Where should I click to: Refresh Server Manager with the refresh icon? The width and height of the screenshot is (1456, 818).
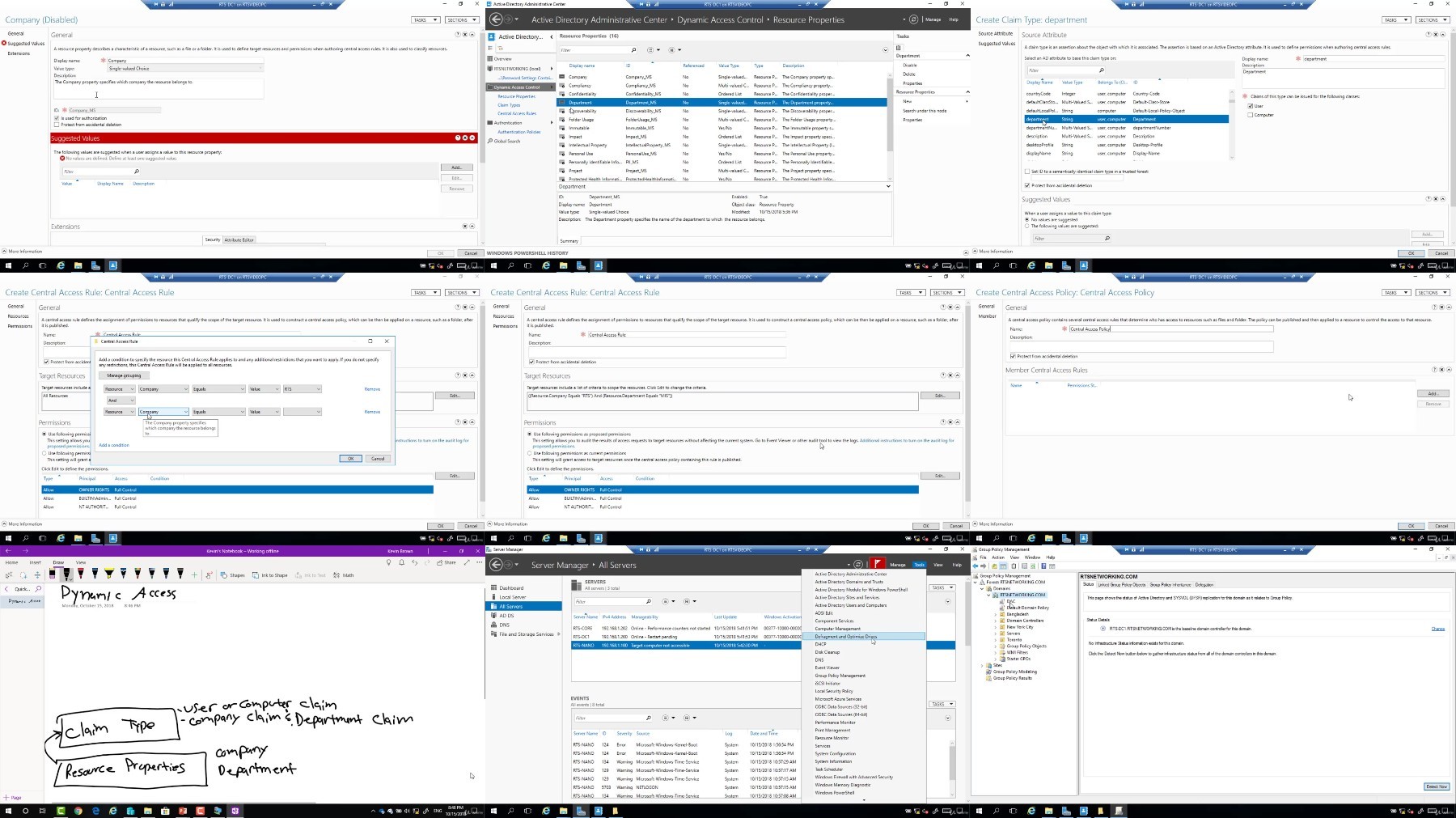[859, 565]
